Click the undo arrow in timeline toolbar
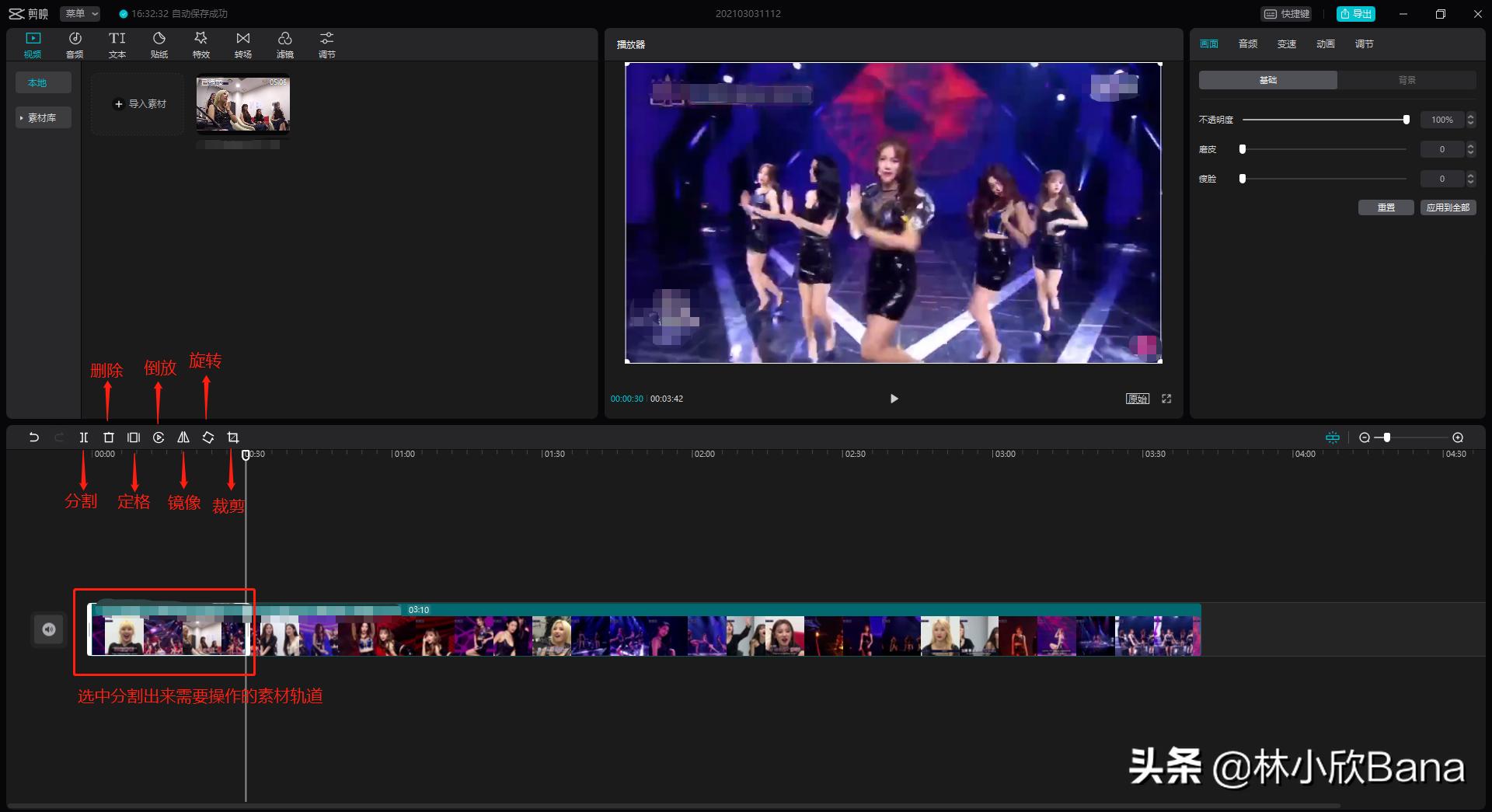Viewport: 1492px width, 812px height. click(33, 437)
